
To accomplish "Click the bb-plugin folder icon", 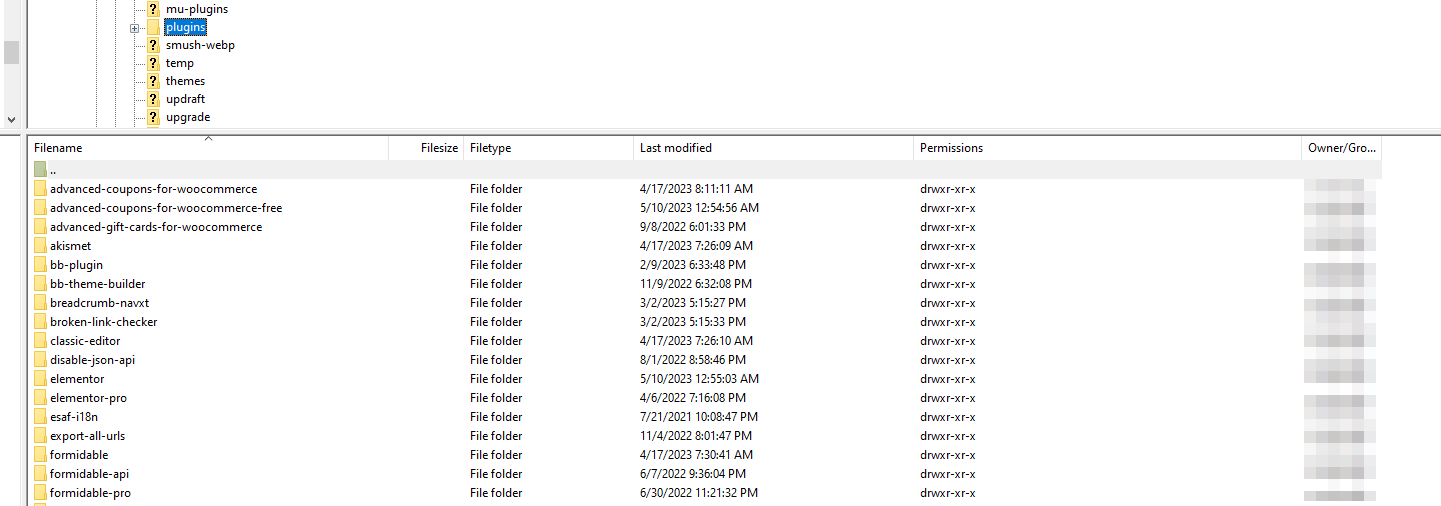I will coord(40,265).
